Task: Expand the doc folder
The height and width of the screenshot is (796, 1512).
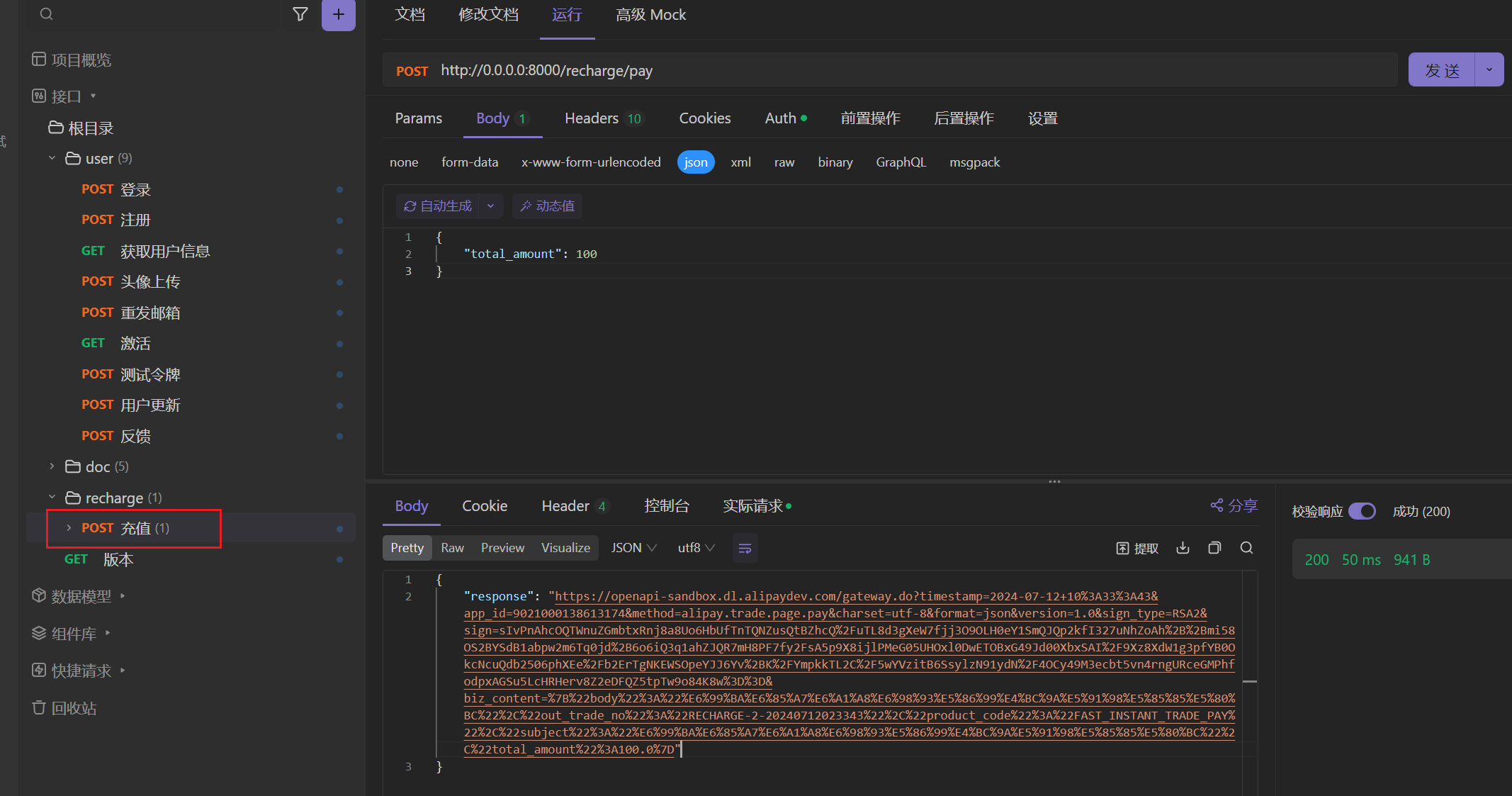Action: tap(52, 466)
